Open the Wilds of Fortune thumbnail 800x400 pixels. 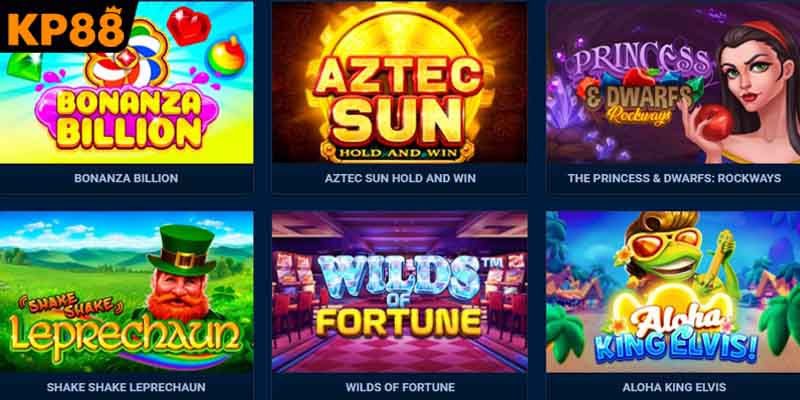pos(399,292)
